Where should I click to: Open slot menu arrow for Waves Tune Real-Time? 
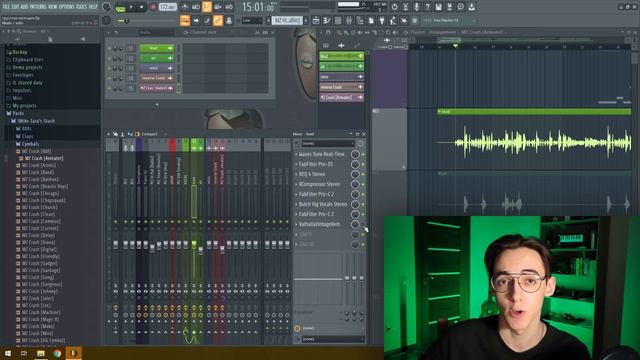296,154
